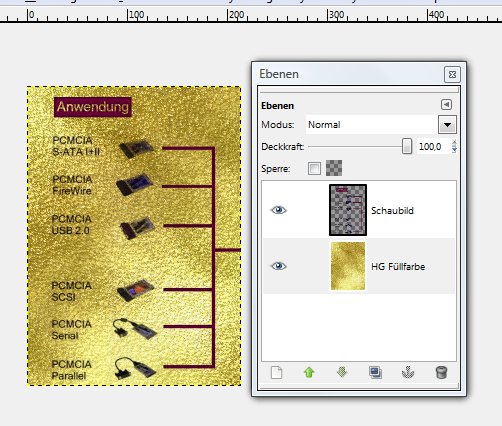
Task: Click the HG Füllfarbe gold thumbnail
Action: coord(348,266)
